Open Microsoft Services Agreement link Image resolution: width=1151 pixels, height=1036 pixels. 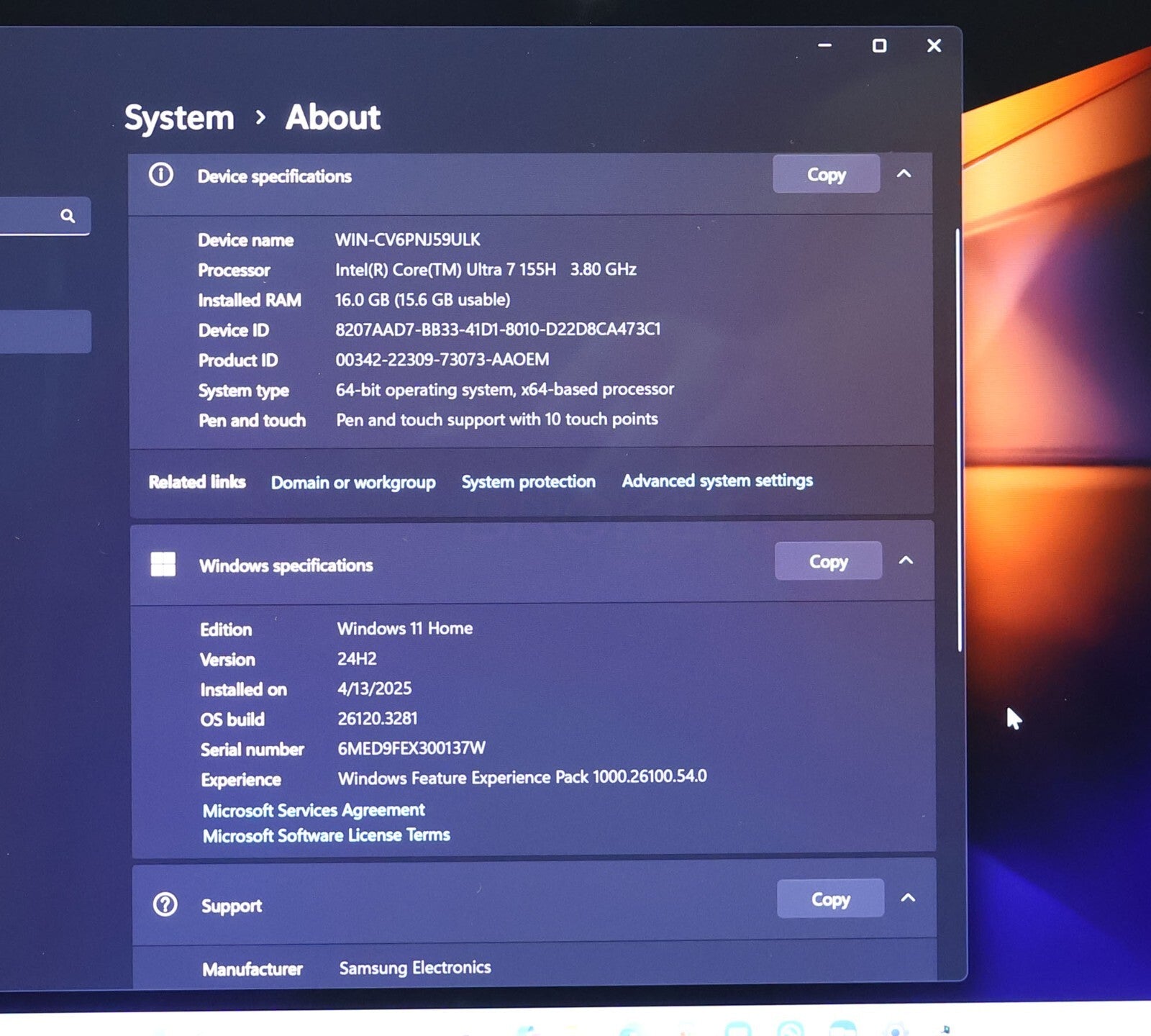coord(314,810)
